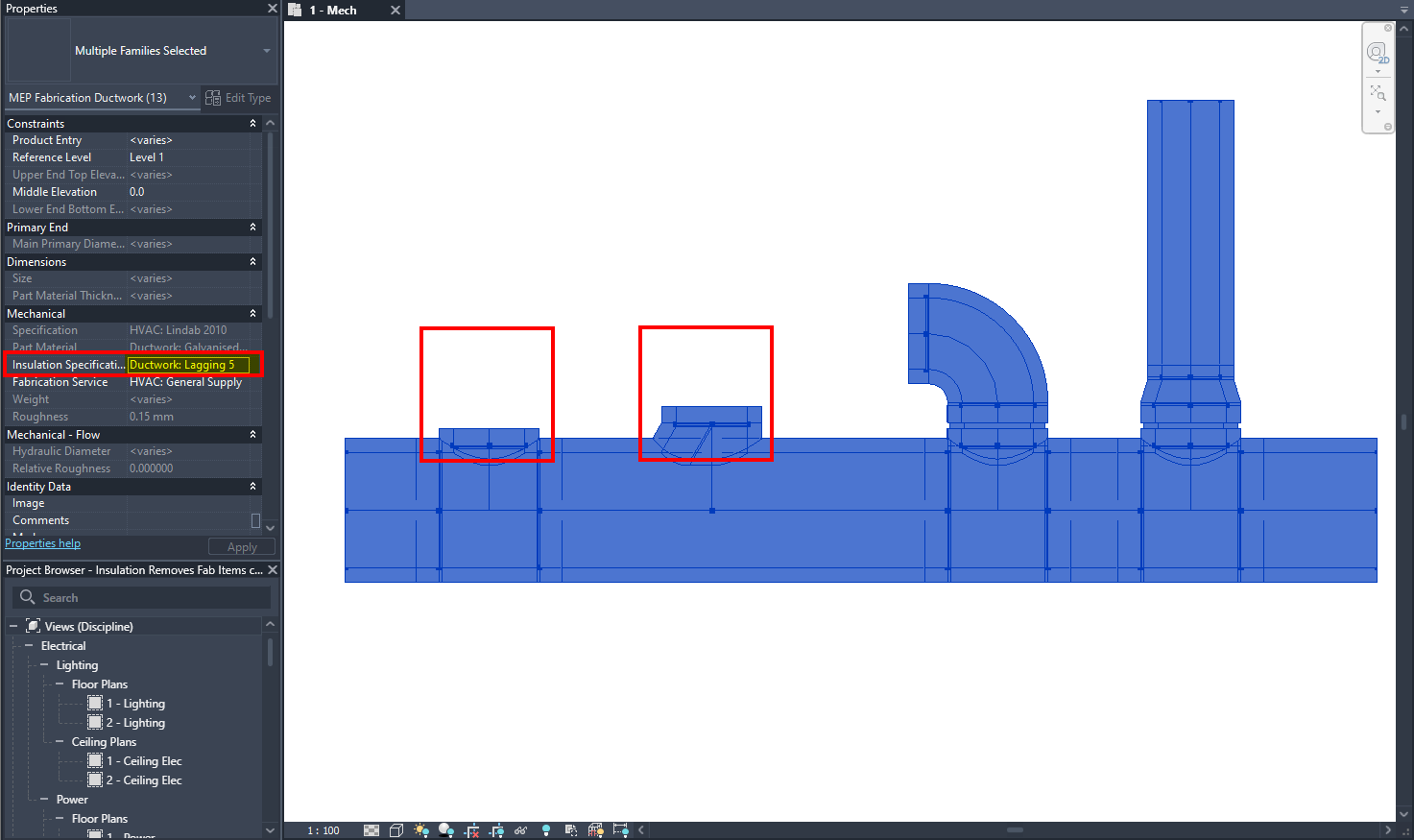Switch to the 1 - Mech view tab
1414x840 pixels.
pos(335,10)
